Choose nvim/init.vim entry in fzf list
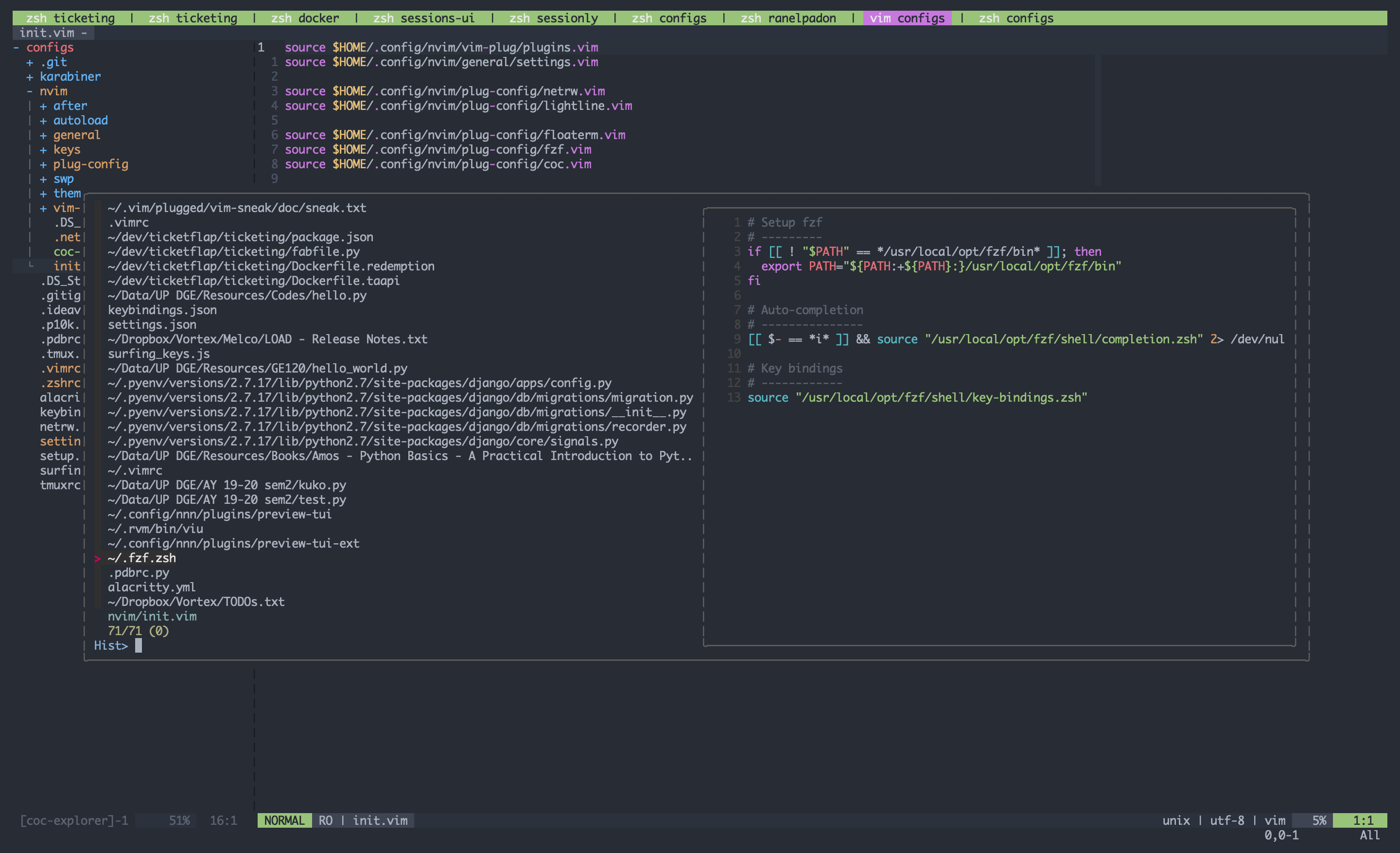Viewport: 1400px width, 853px height. coord(152,616)
